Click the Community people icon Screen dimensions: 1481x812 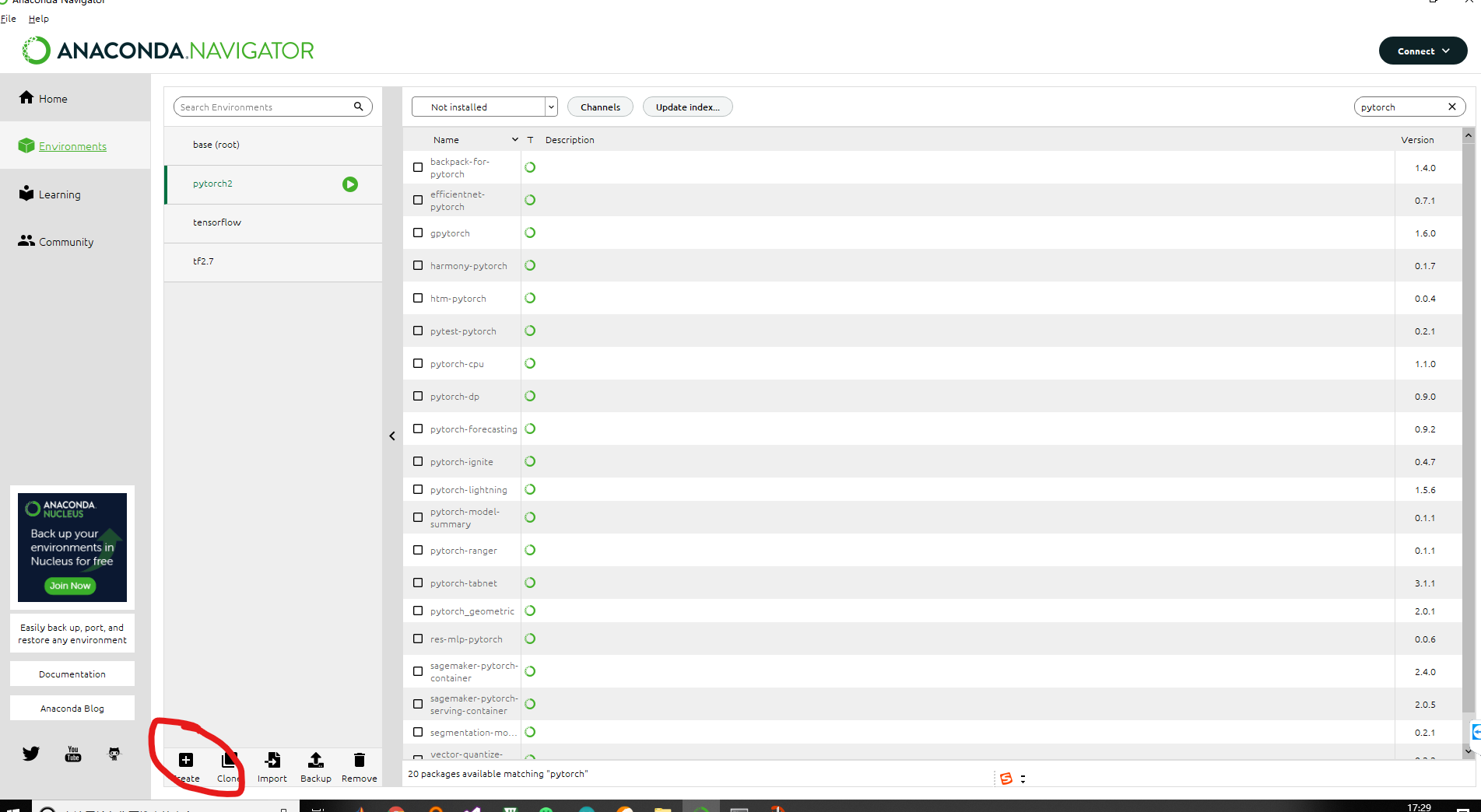click(26, 240)
